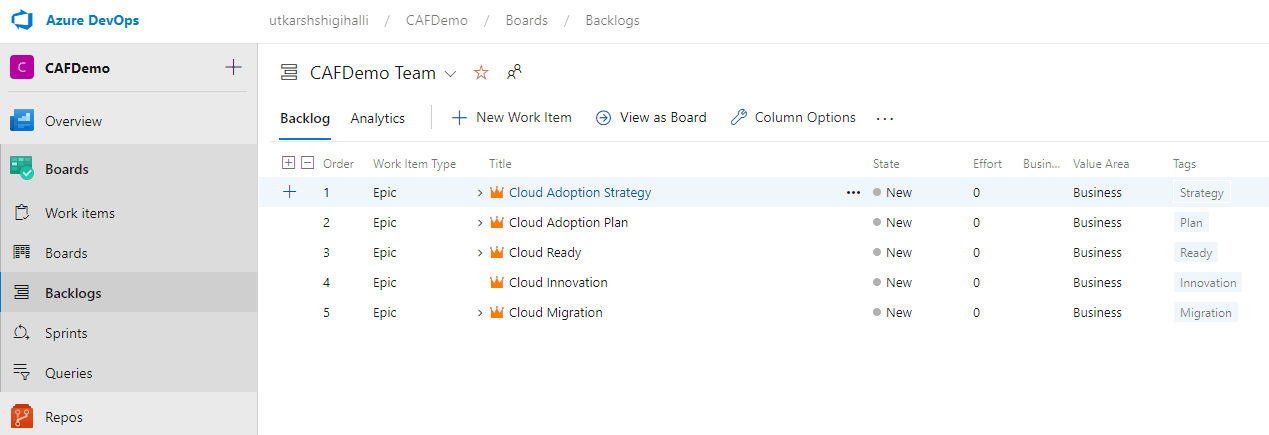This screenshot has height=435, width=1269.
Task: Click the Azure DevOps logo icon
Action: [x=22, y=20]
